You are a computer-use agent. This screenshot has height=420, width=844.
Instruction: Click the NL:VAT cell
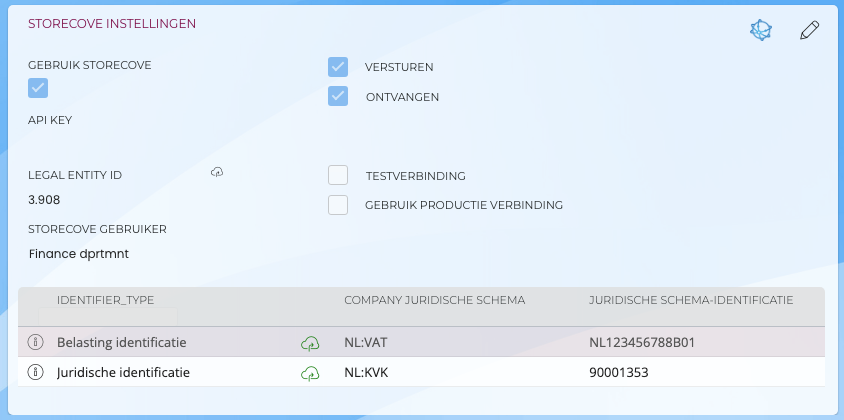365,342
